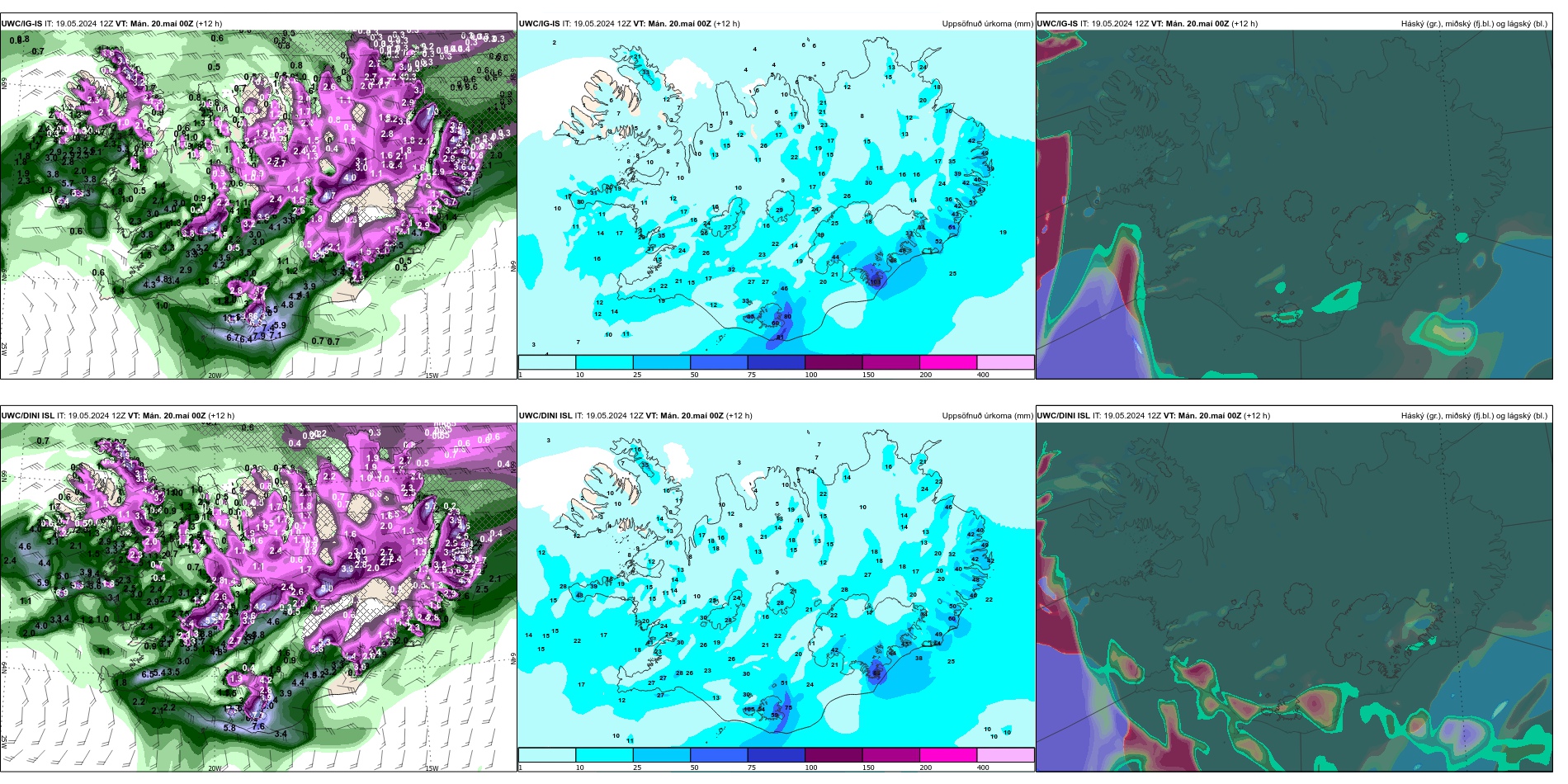Click the UWC/IG-IS title of the top-left wind panel

tap(21, 24)
